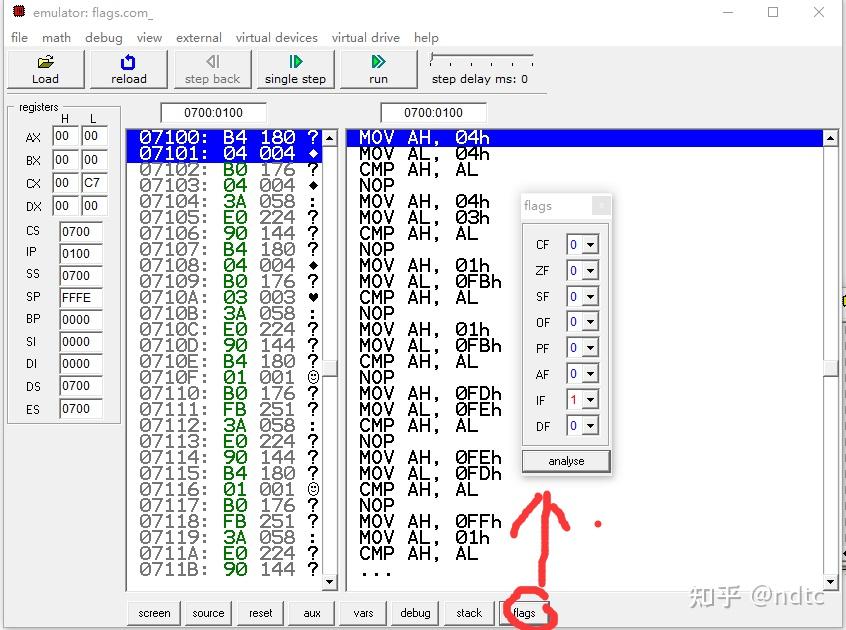Click the reload icon in the toolbar
The width and height of the screenshot is (846, 630).
pyautogui.click(x=128, y=69)
